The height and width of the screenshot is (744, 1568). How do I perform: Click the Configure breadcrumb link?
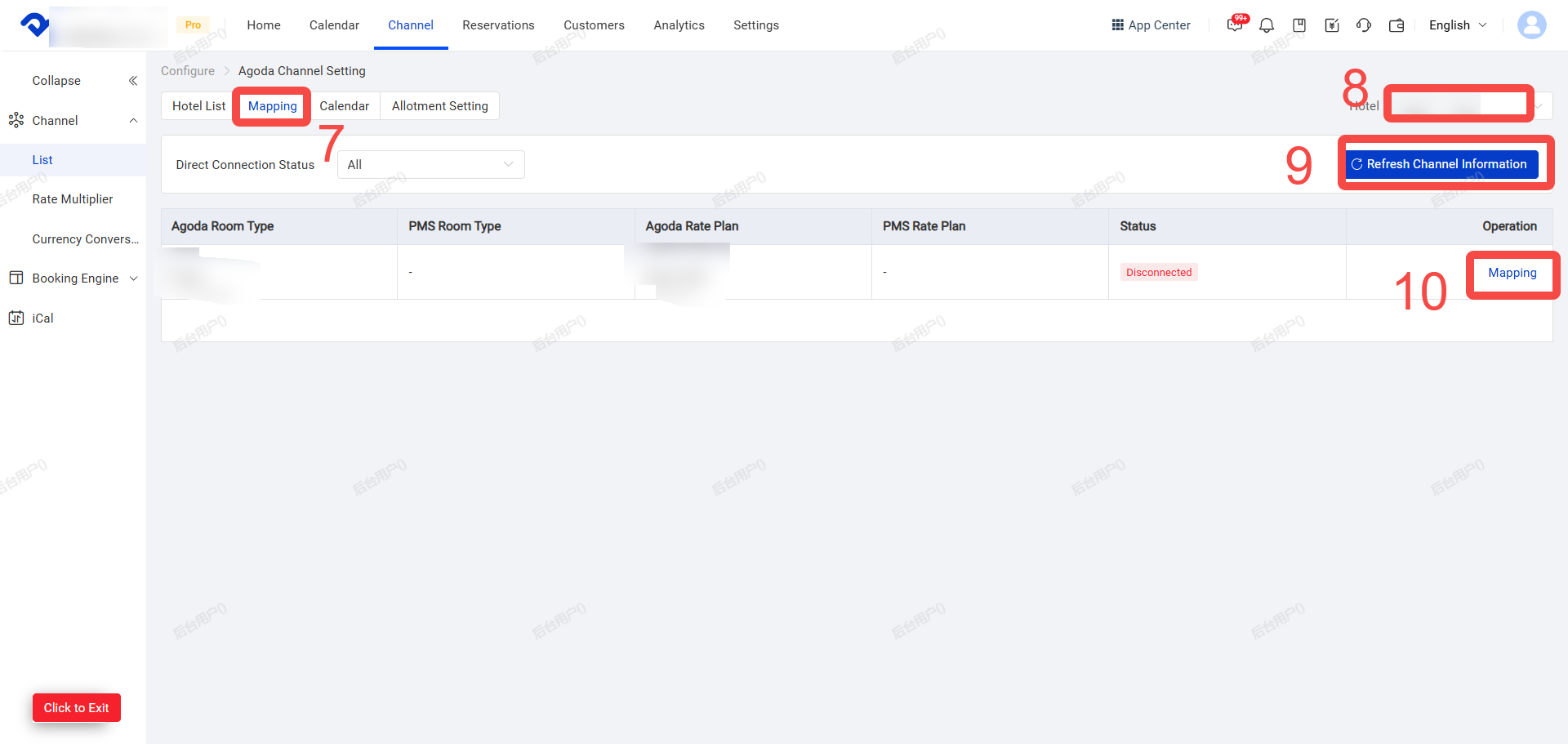point(188,71)
